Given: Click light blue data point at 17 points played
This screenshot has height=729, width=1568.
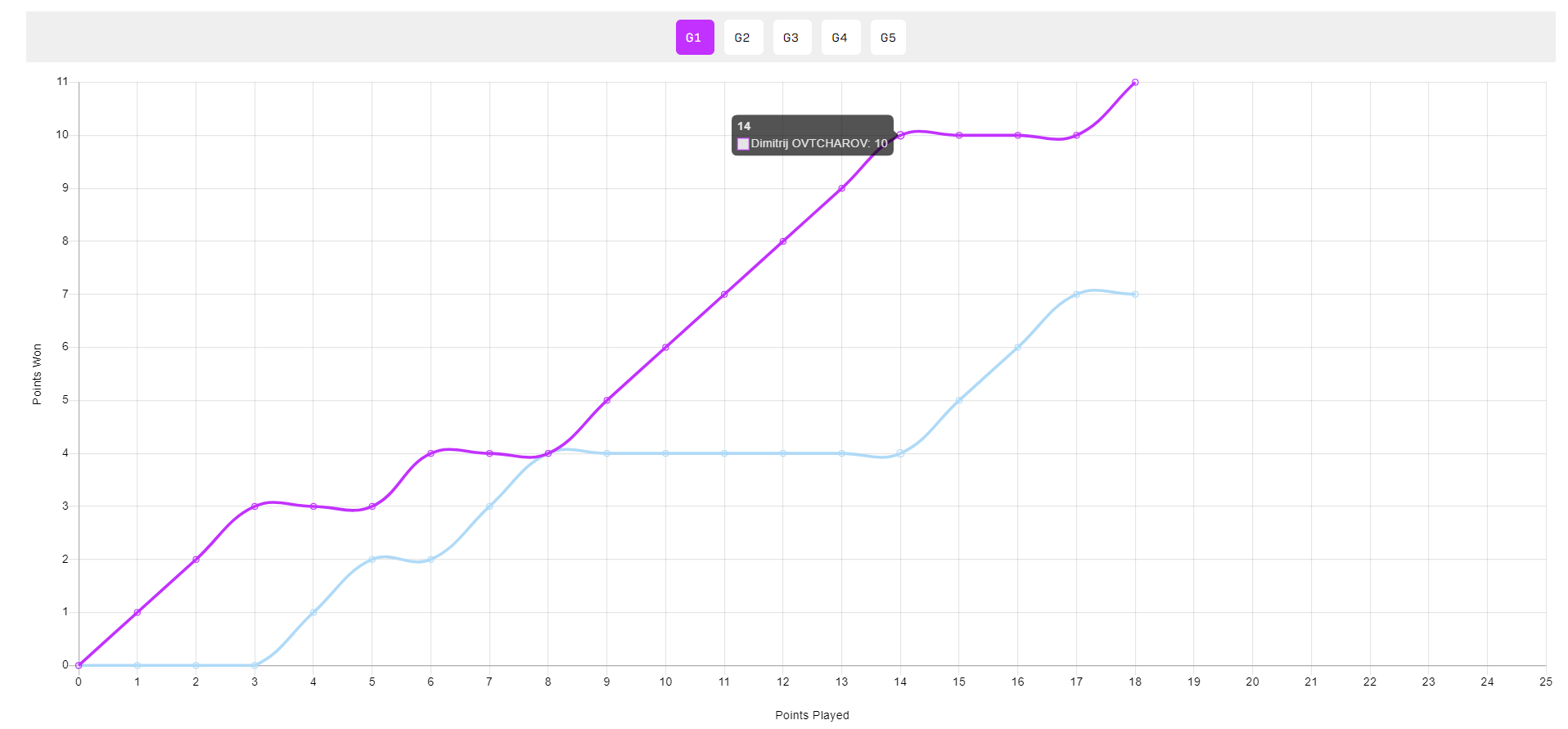Looking at the screenshot, I should pos(1076,295).
